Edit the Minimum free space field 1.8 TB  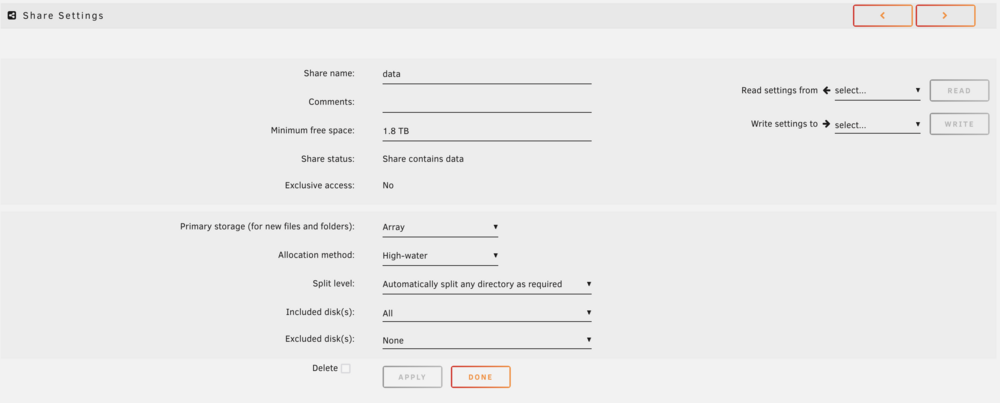coord(487,131)
